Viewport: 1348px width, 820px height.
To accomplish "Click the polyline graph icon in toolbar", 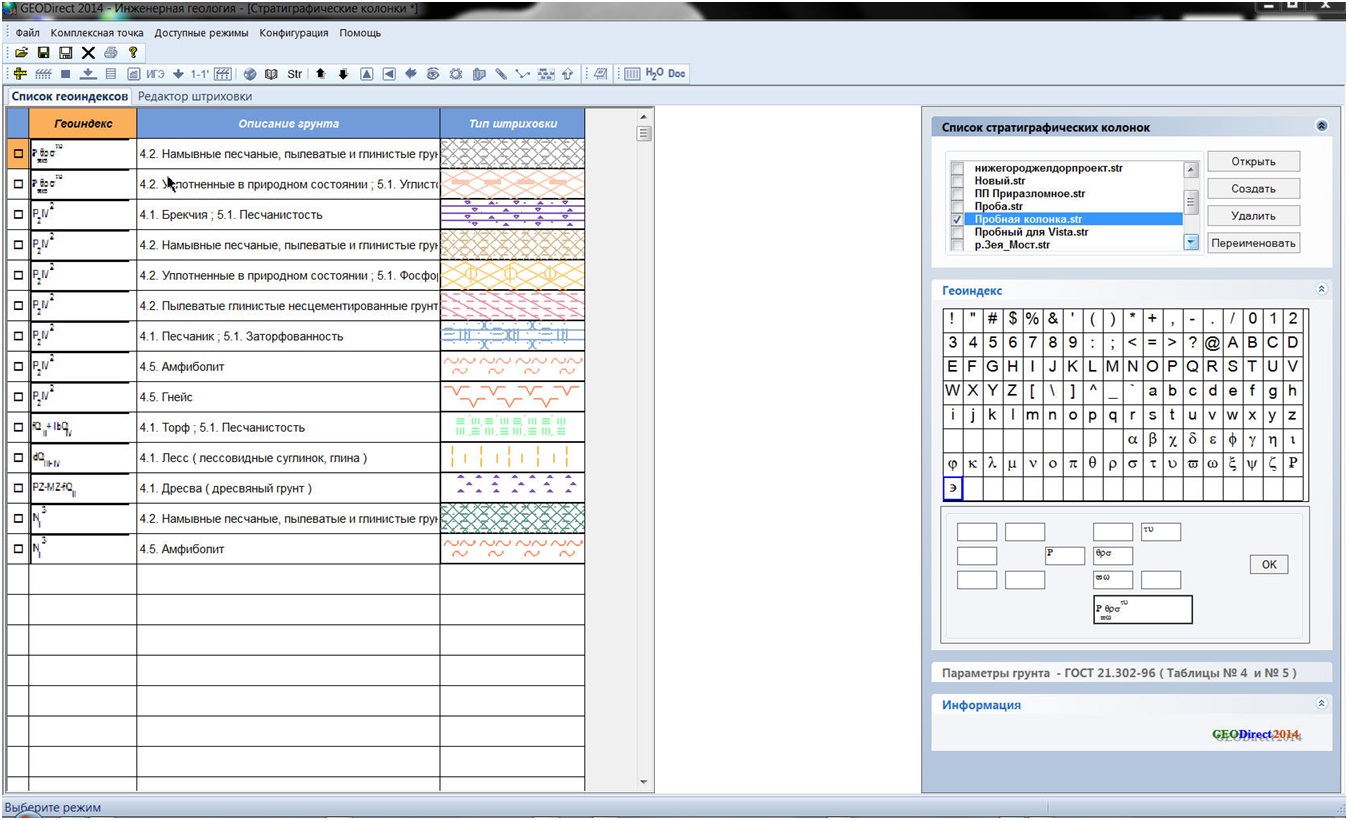I will pyautogui.click(x=523, y=74).
